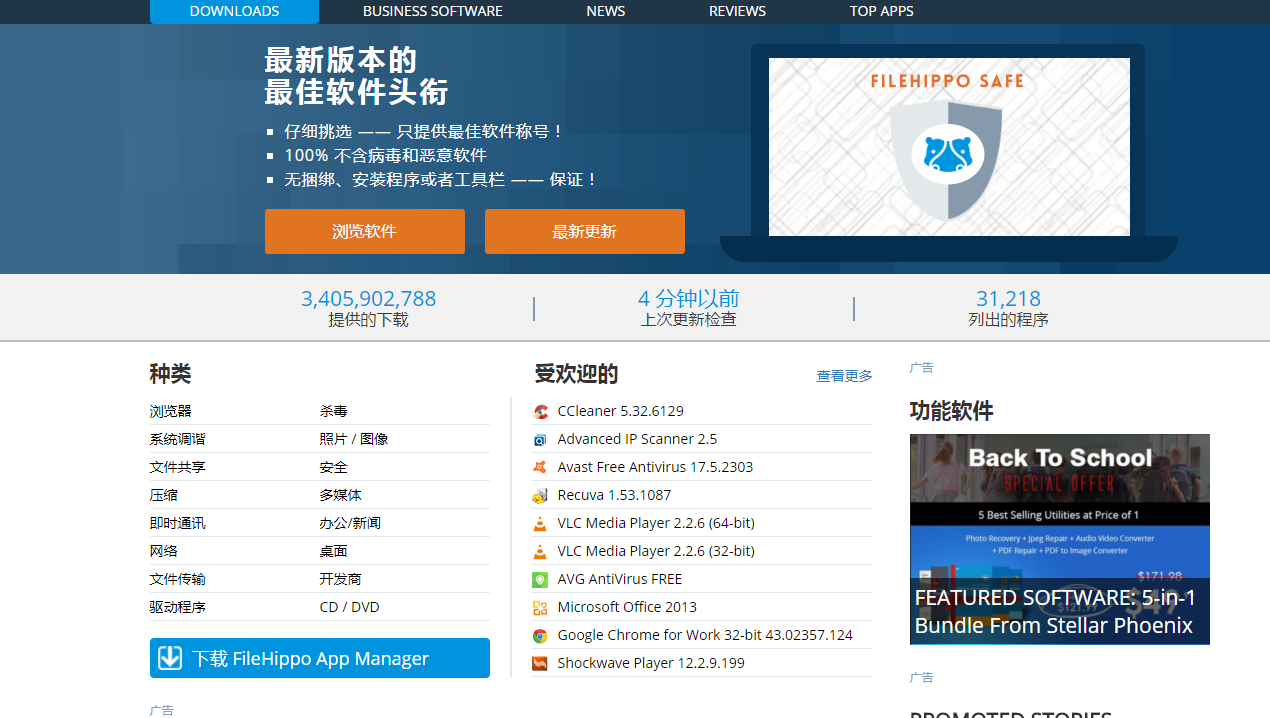The image size is (1270, 718).
Task: Download FileHippo App Manager
Action: (320, 658)
